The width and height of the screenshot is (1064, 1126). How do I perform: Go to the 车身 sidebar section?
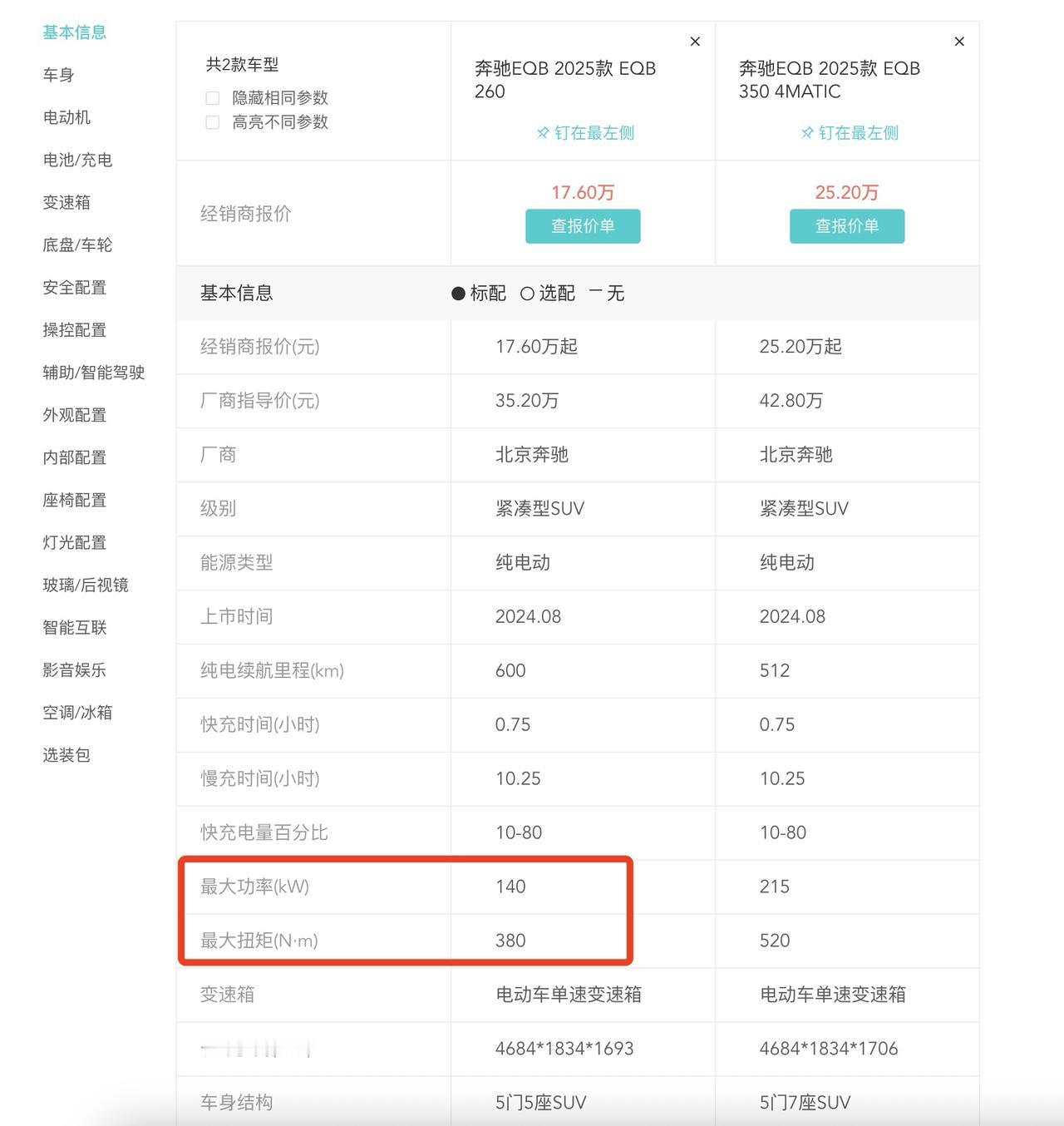[59, 75]
